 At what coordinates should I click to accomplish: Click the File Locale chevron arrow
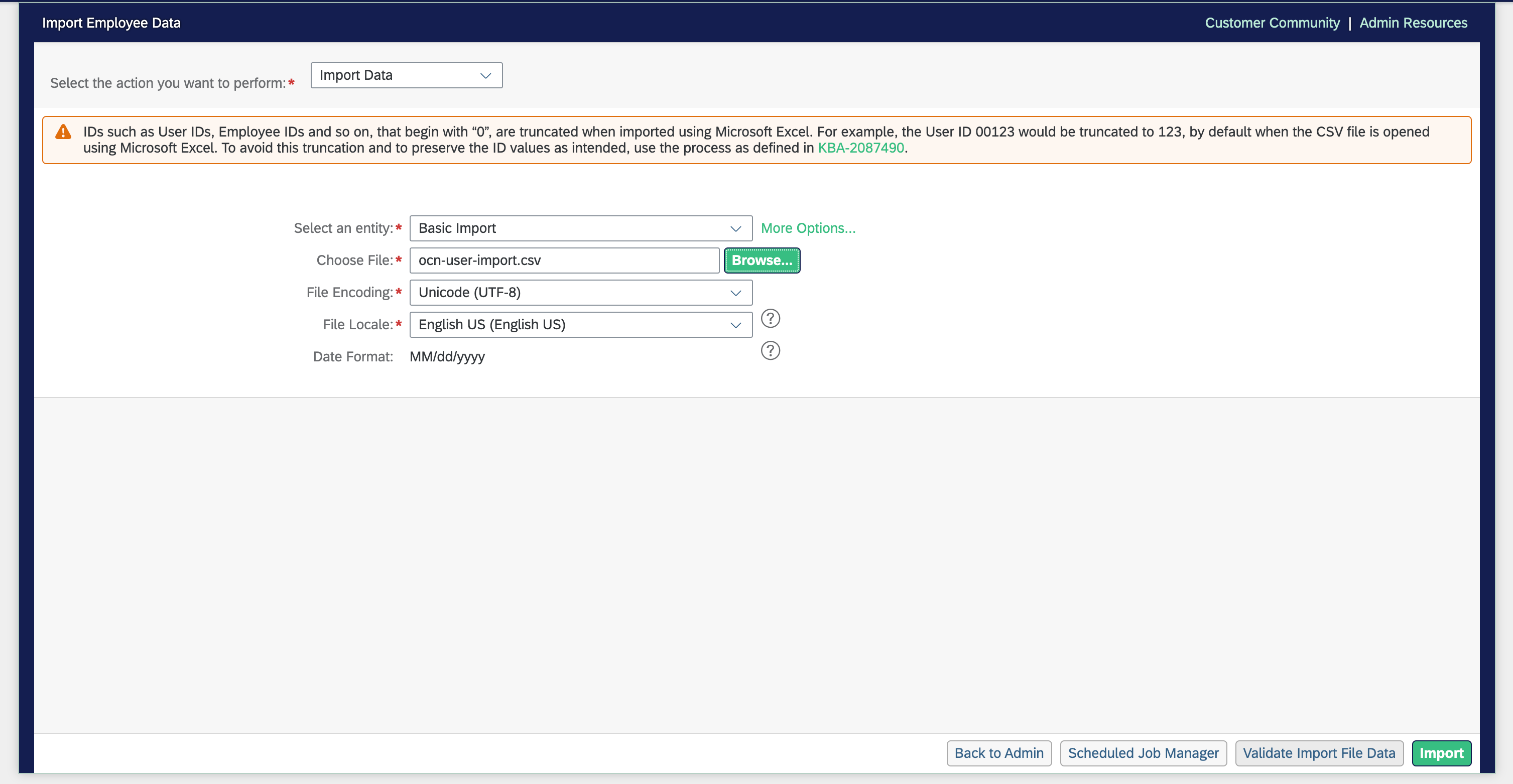click(x=735, y=325)
